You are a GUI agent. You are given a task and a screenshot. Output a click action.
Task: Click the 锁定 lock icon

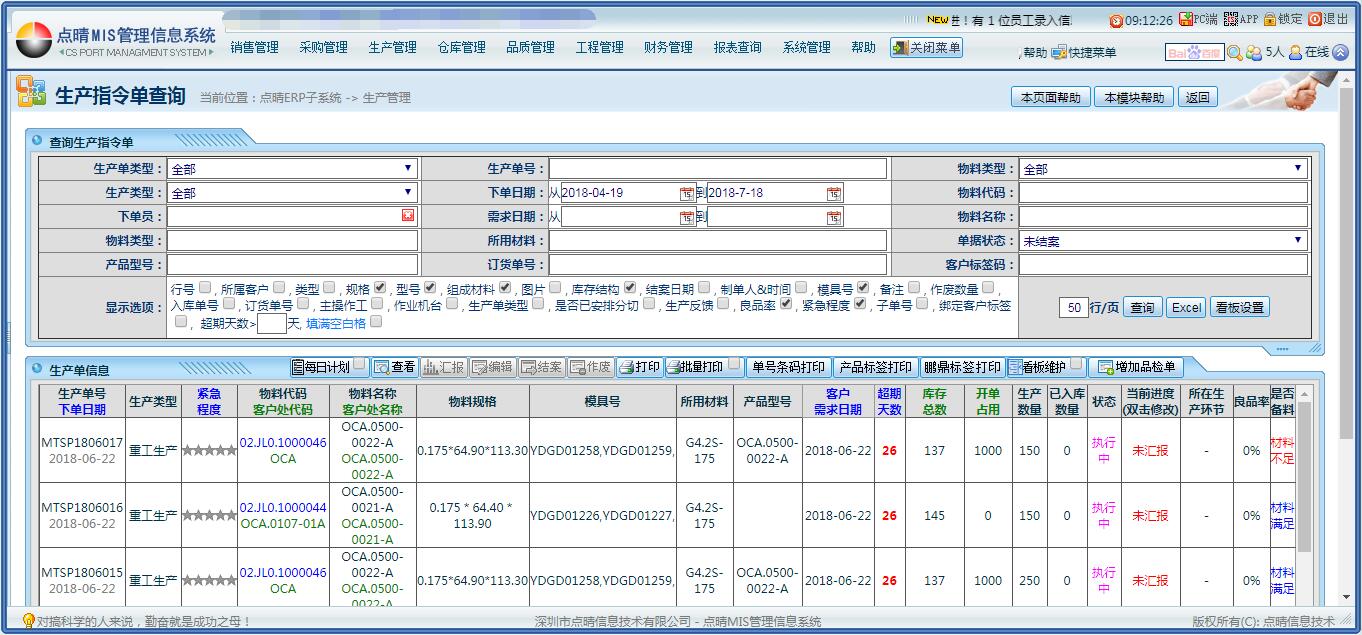click(1270, 20)
